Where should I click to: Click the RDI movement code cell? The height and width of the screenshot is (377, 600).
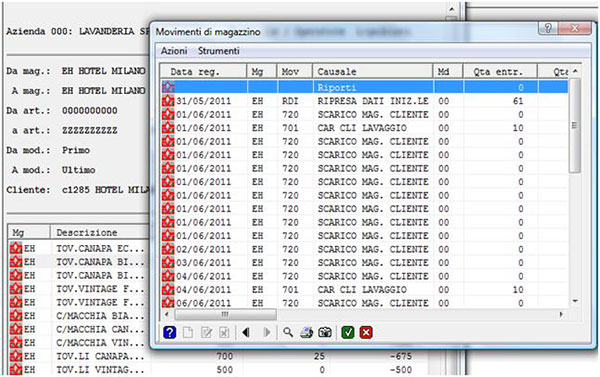tap(290, 101)
